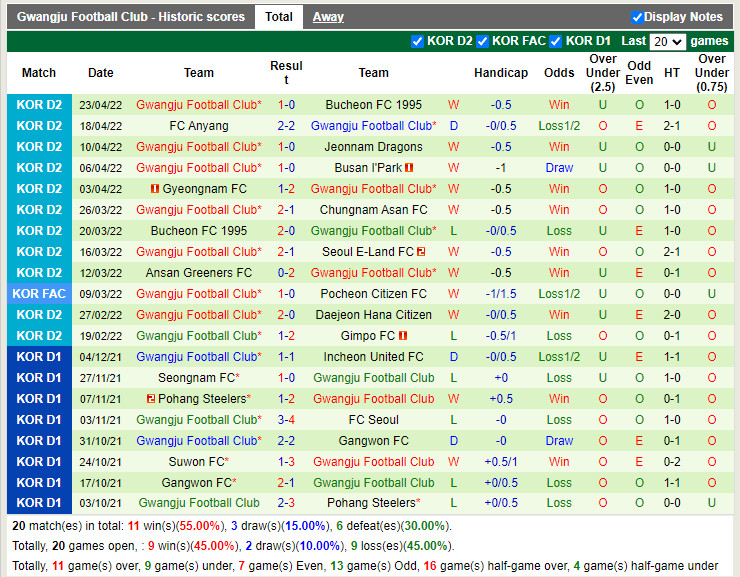
Task: Click the Over Under (0.75) column header
Action: (x=712, y=73)
